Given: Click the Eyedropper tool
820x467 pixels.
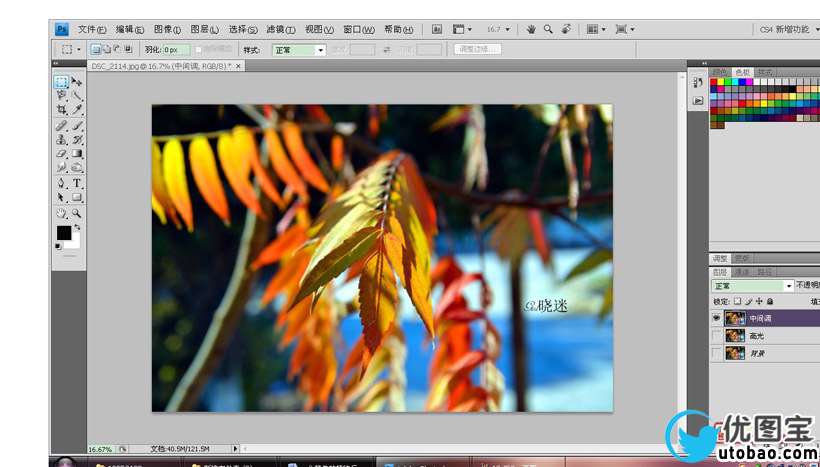Looking at the screenshot, I should click(77, 110).
